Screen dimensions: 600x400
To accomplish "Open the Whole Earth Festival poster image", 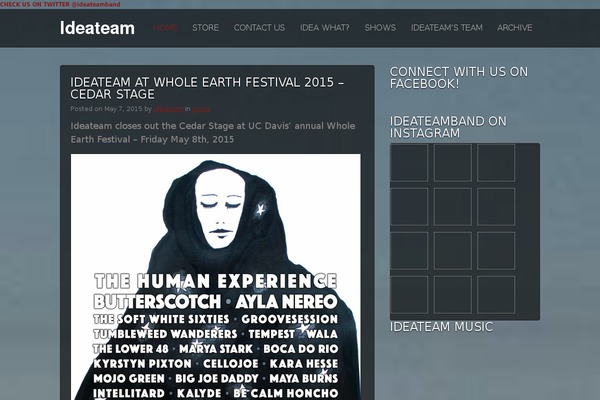I will coord(216,277).
